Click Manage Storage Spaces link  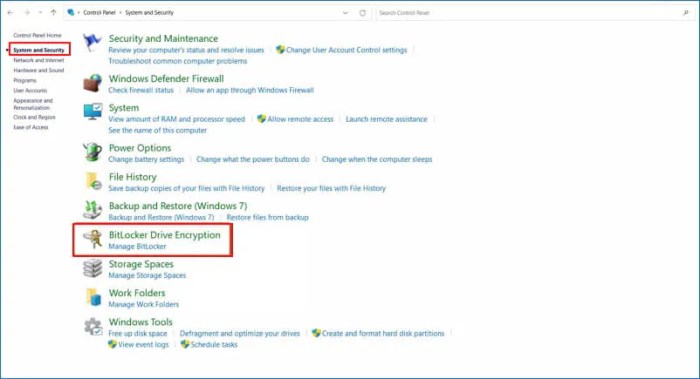(x=147, y=275)
